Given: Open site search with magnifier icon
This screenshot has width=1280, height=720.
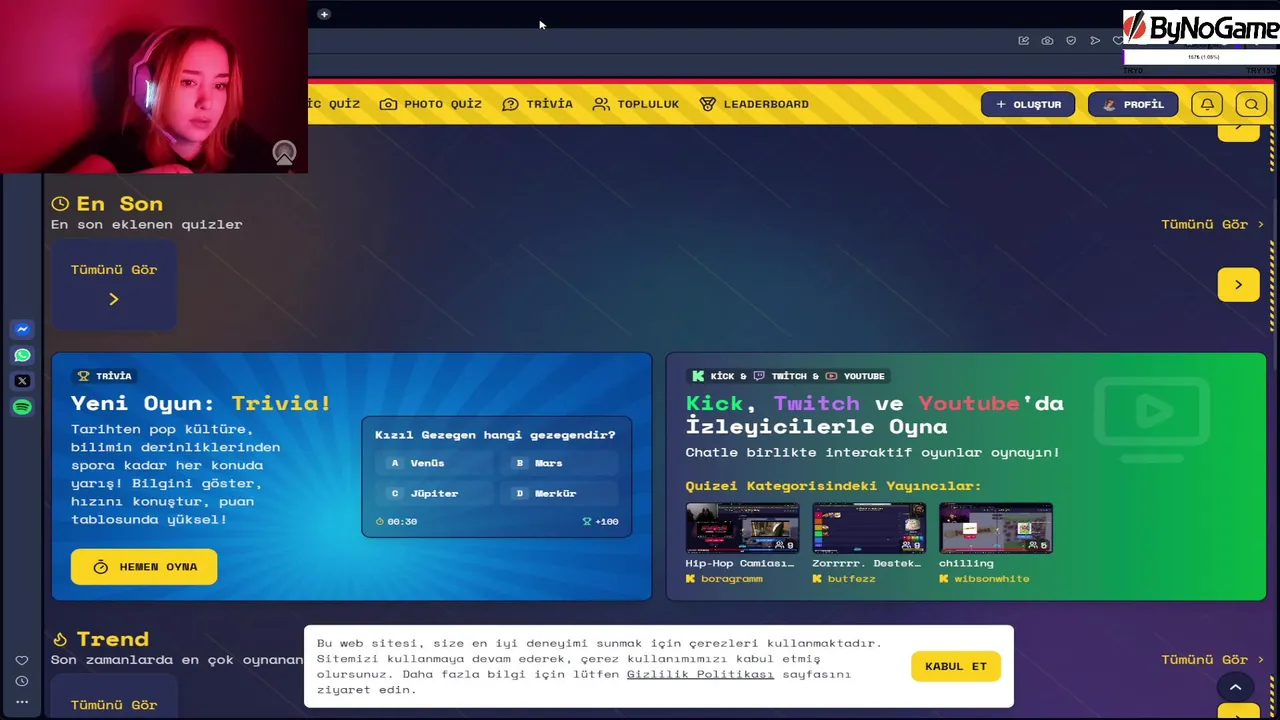Looking at the screenshot, I should [1251, 104].
